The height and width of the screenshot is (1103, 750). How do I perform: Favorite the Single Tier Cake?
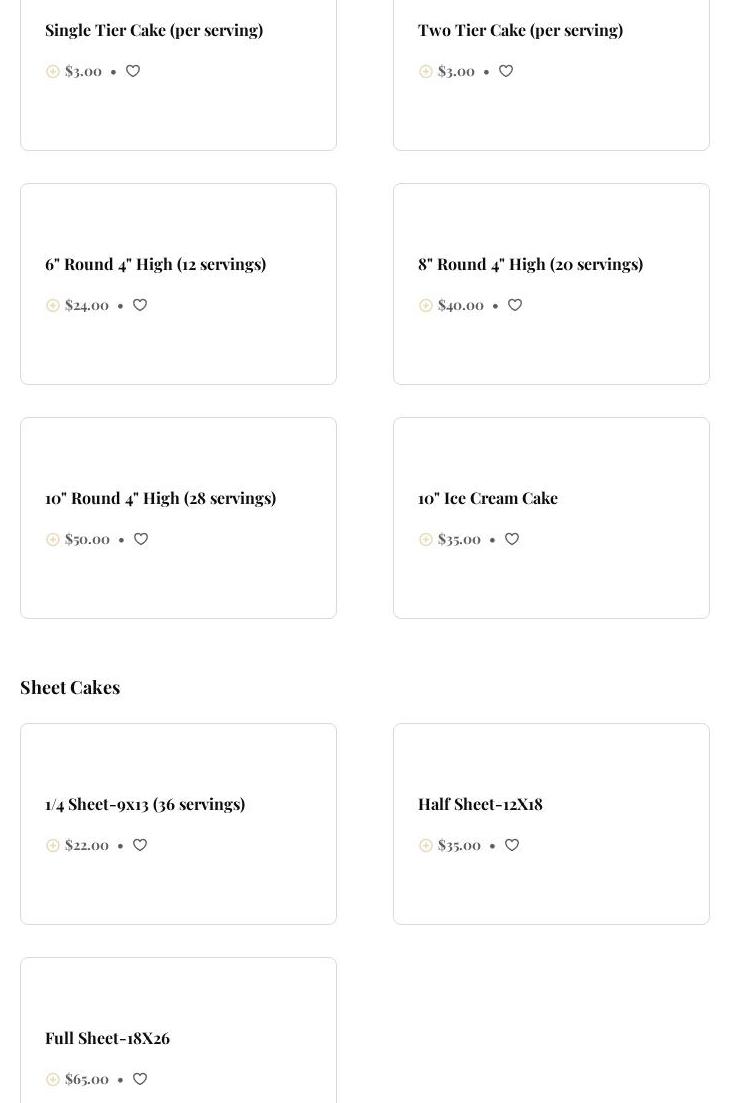[x=133, y=71]
